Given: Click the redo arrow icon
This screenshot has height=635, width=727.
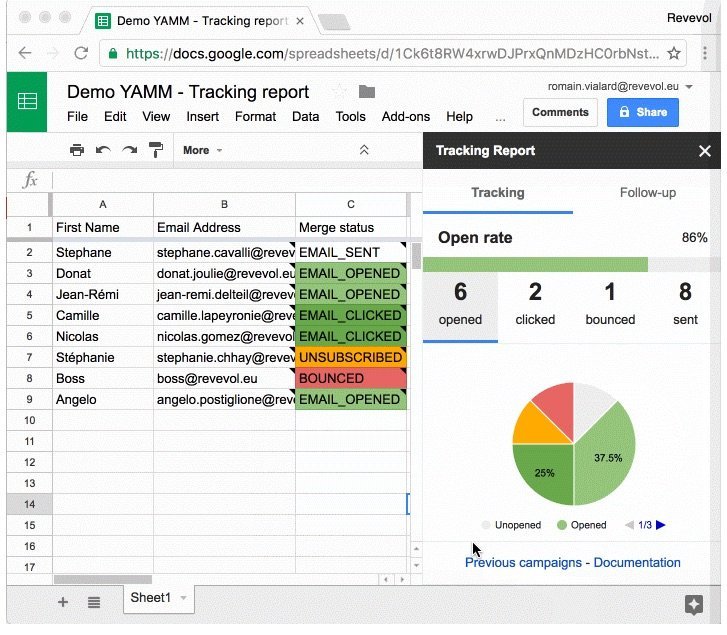Looking at the screenshot, I should 130,150.
